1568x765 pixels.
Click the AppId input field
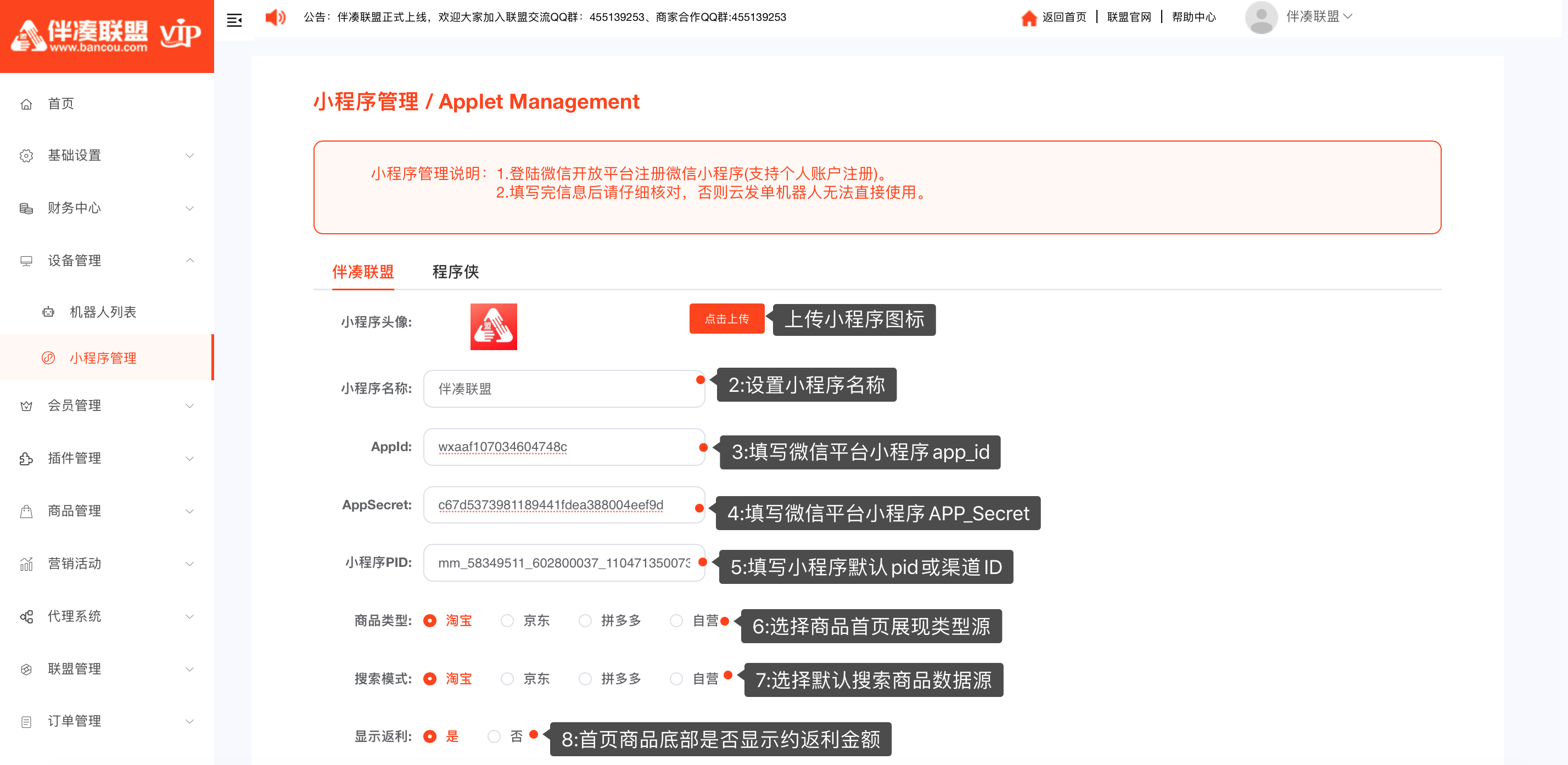click(x=564, y=447)
